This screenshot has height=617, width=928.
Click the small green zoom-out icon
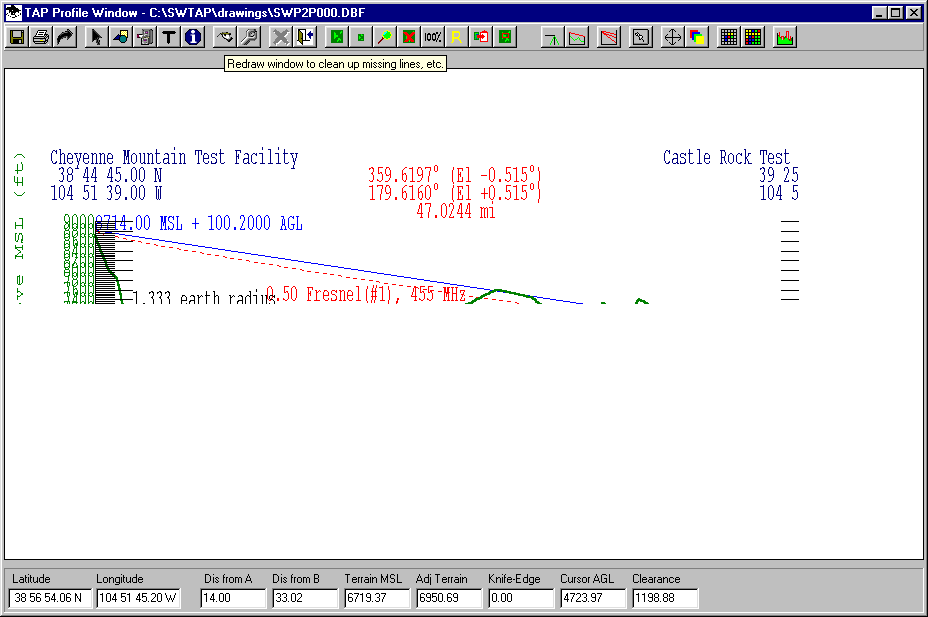pyautogui.click(x=361, y=37)
